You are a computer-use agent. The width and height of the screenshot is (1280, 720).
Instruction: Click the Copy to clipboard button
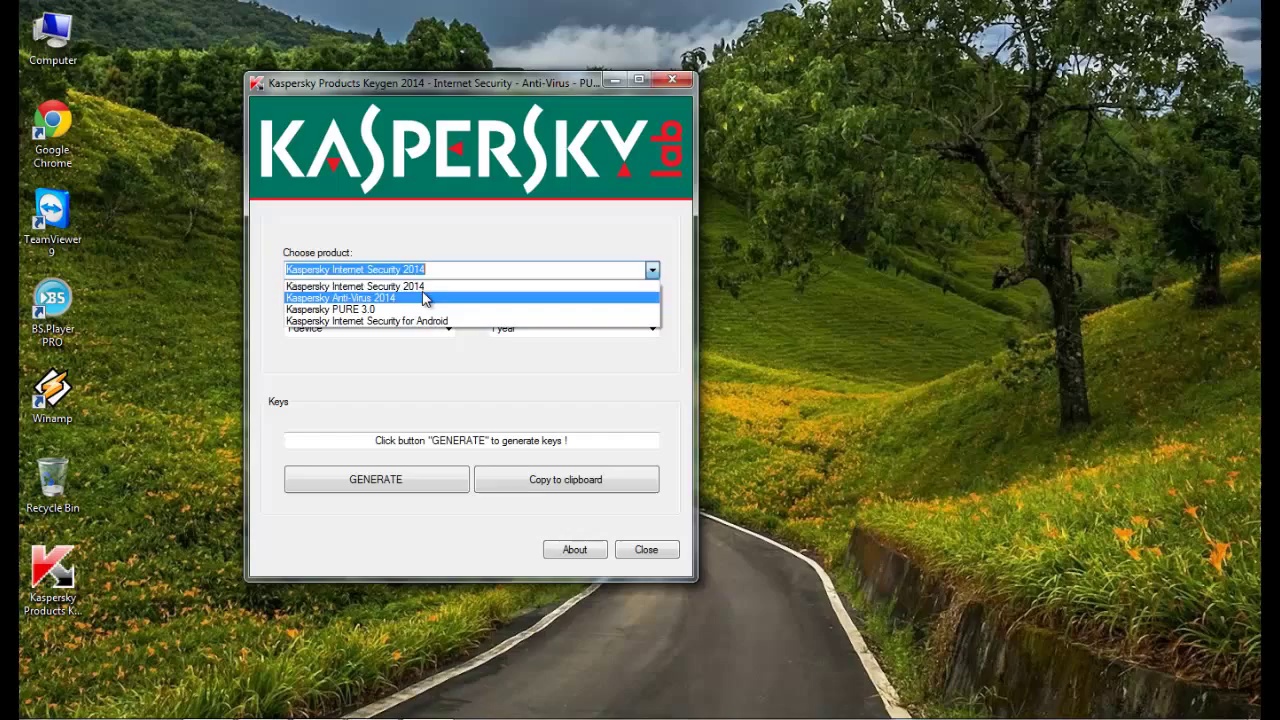click(566, 479)
